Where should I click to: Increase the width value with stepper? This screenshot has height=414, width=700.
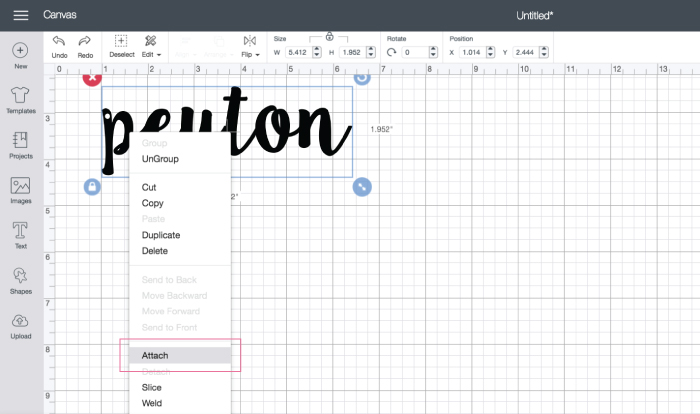(x=317, y=49)
